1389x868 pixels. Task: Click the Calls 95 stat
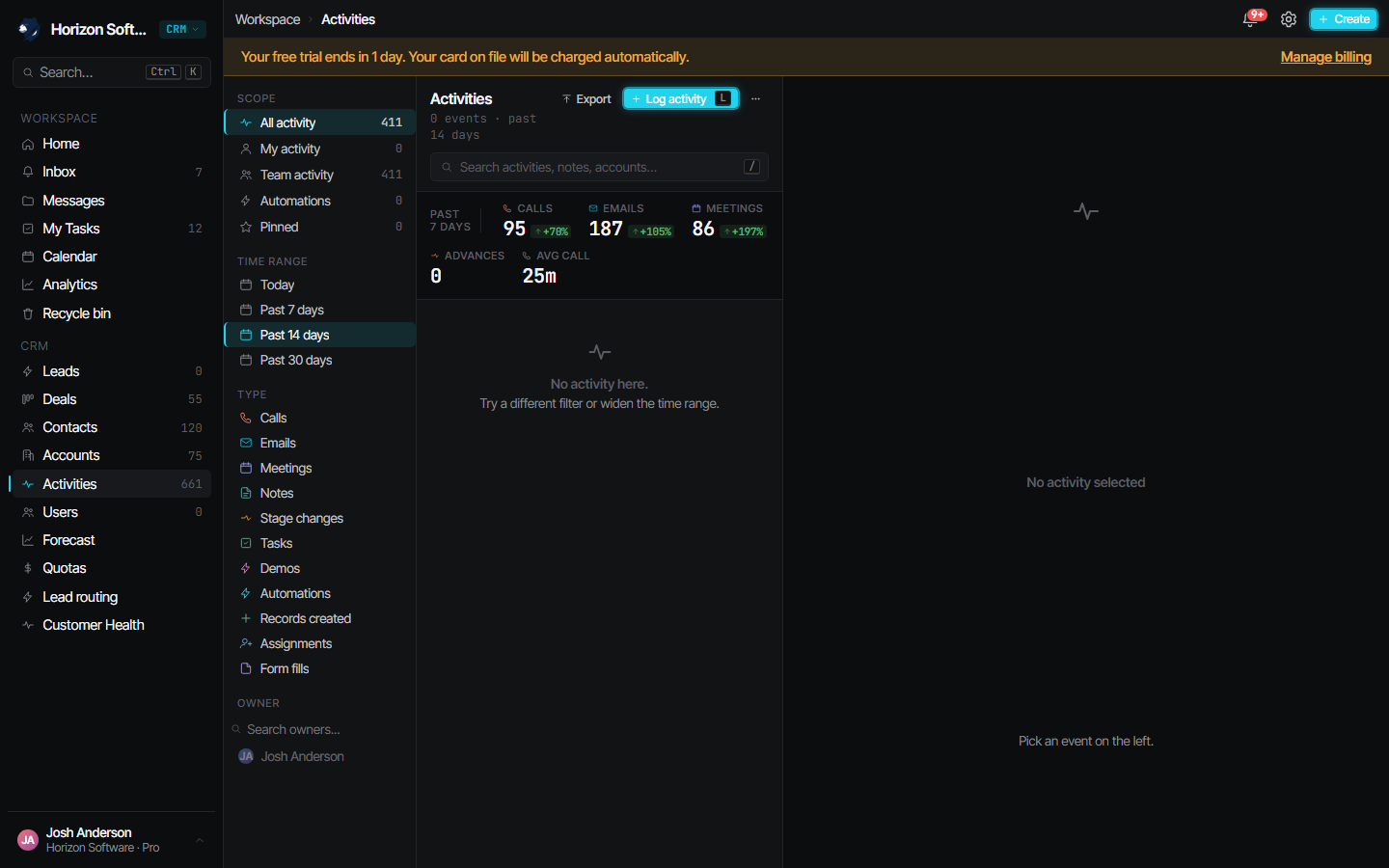536,221
